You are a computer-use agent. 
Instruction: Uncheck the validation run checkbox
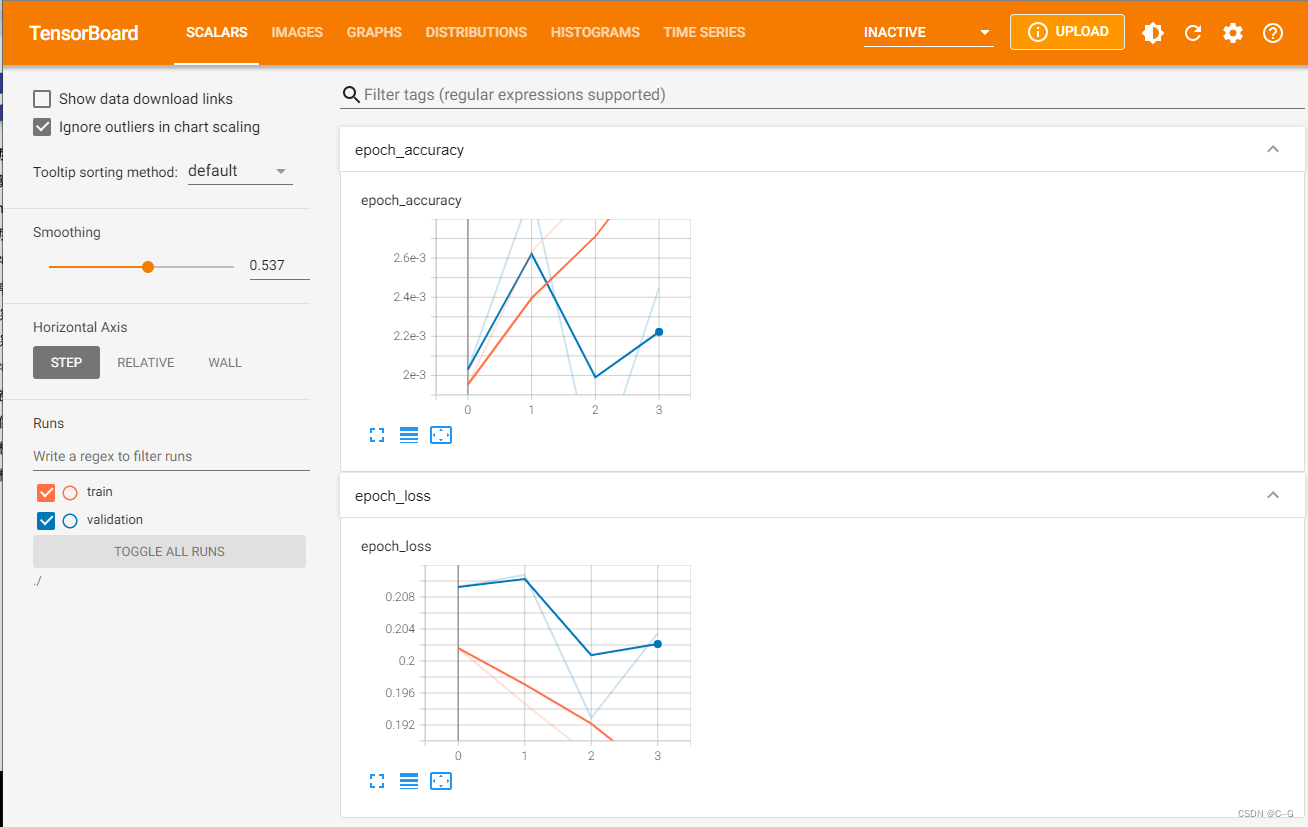coord(46,520)
